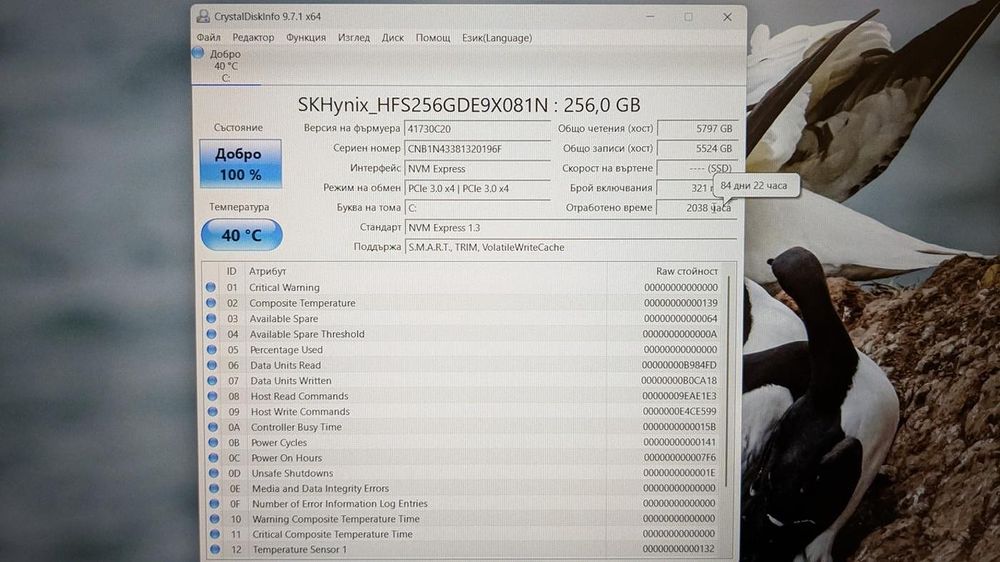Open the Файл menu
This screenshot has height=562, width=1000.
(209, 38)
